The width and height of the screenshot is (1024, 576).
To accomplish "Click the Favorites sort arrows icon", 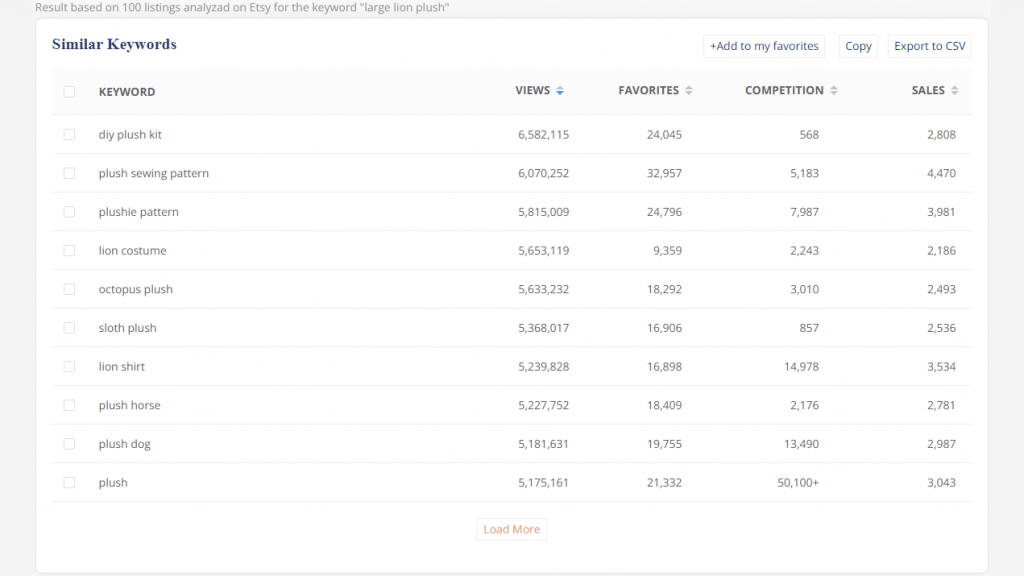I will pos(688,91).
